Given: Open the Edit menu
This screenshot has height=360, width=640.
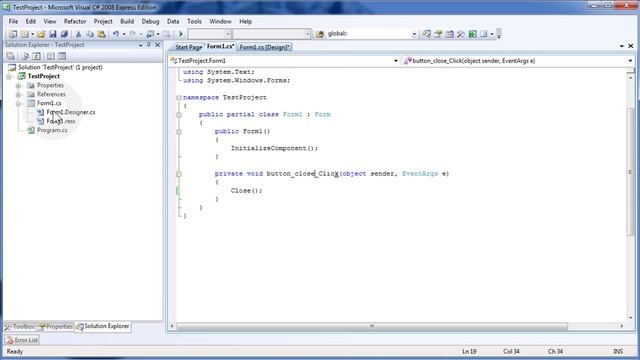Looking at the screenshot, I should [31, 21].
